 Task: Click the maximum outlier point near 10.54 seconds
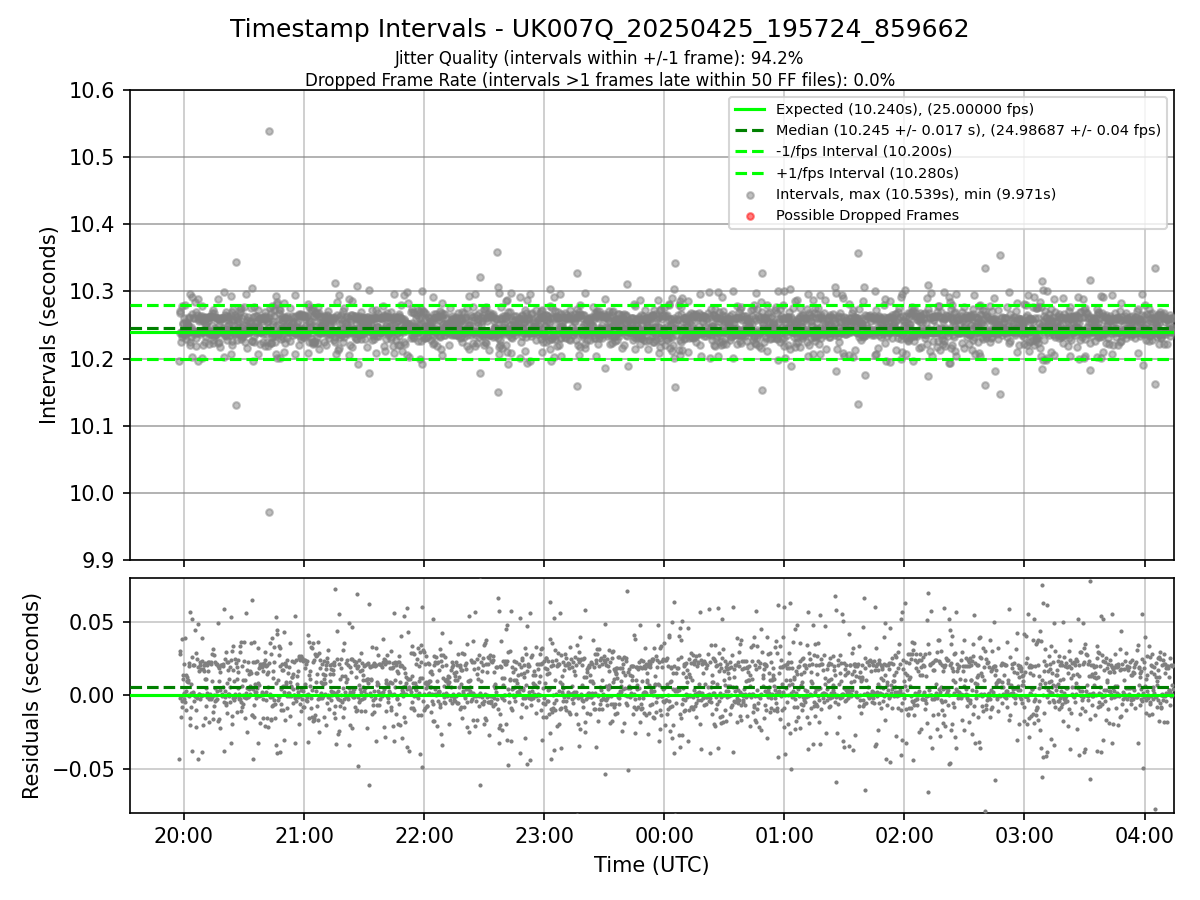coord(269,131)
